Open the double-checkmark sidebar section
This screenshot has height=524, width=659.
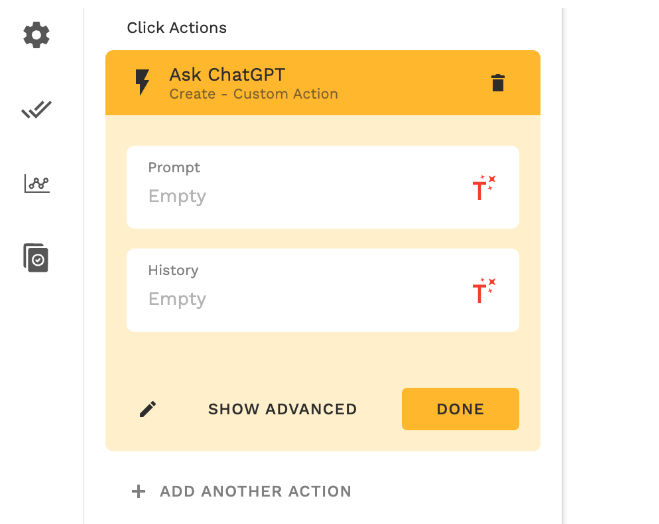(36, 110)
